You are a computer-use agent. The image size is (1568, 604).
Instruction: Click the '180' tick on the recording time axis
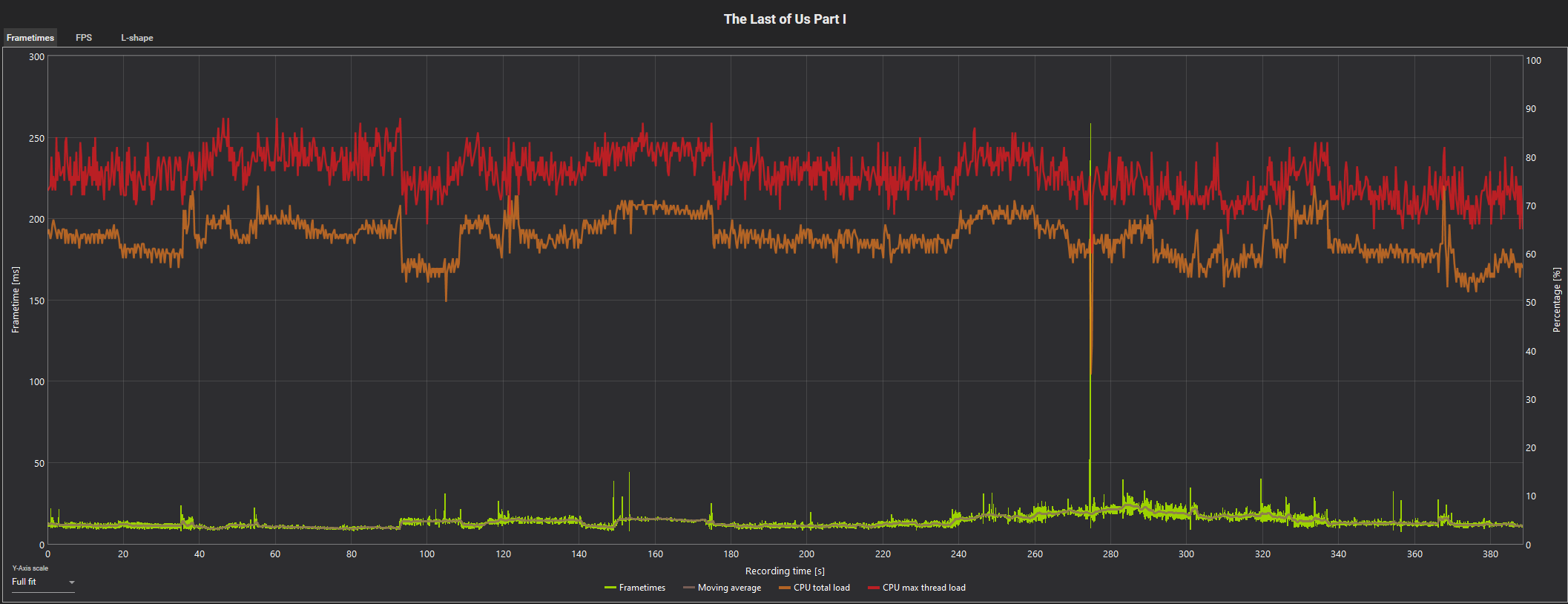point(731,554)
